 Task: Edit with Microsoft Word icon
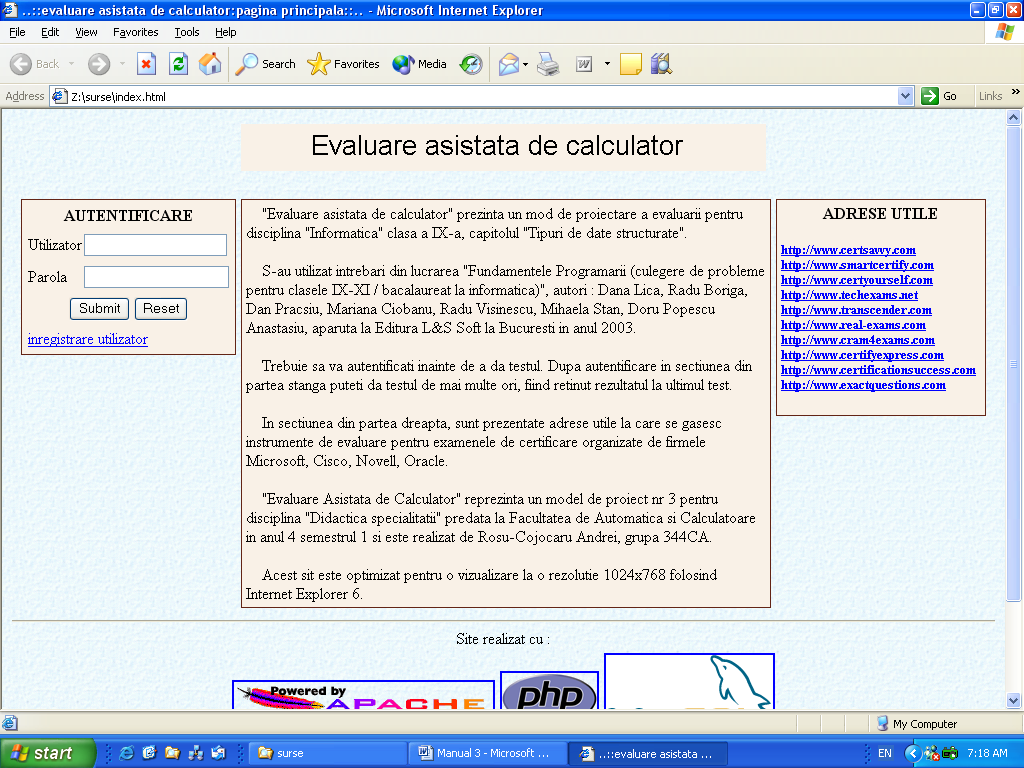click(x=584, y=64)
